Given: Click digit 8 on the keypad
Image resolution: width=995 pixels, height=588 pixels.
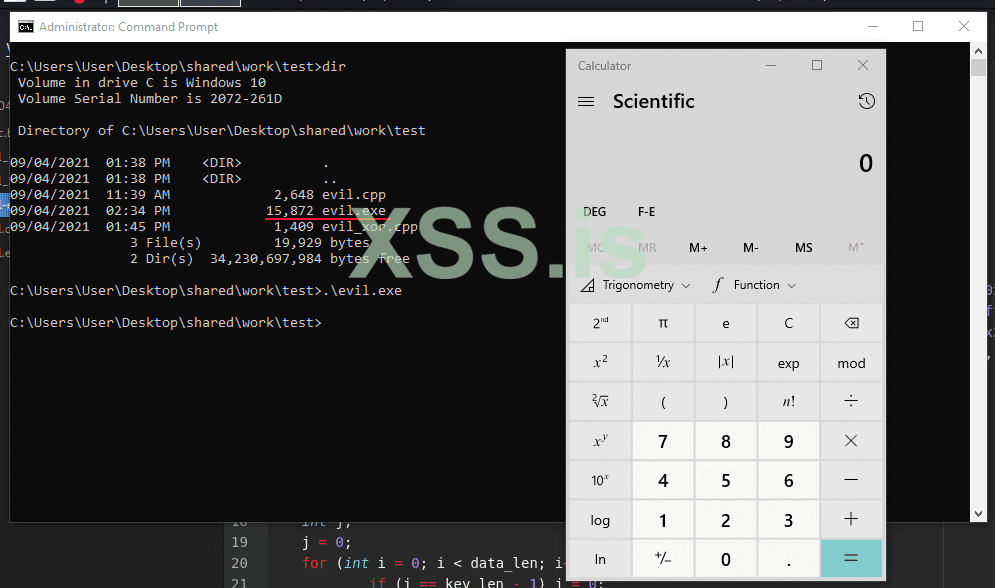Looking at the screenshot, I should [725, 441].
